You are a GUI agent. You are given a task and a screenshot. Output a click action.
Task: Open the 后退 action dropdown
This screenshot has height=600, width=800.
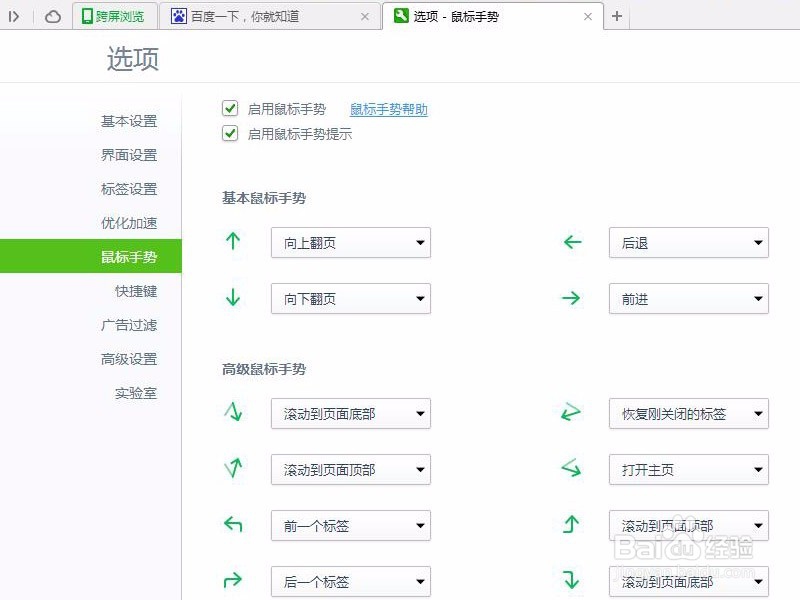click(688, 242)
